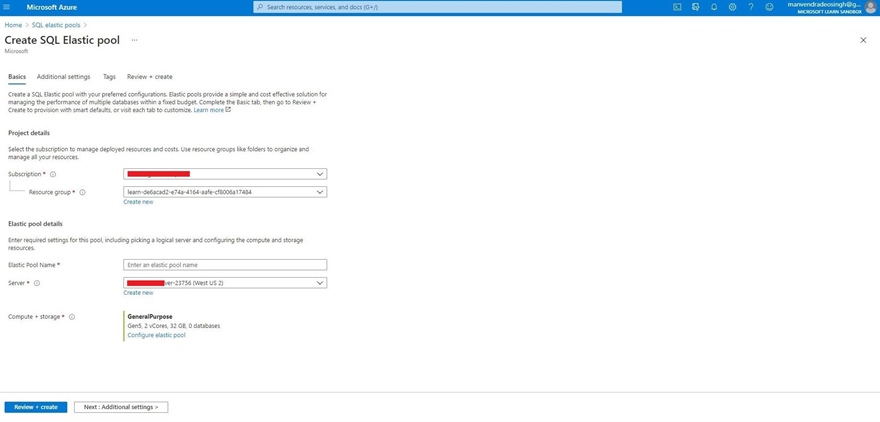Expand the Server dropdown
Image resolution: width=880 pixels, height=422 pixels.
[225, 283]
